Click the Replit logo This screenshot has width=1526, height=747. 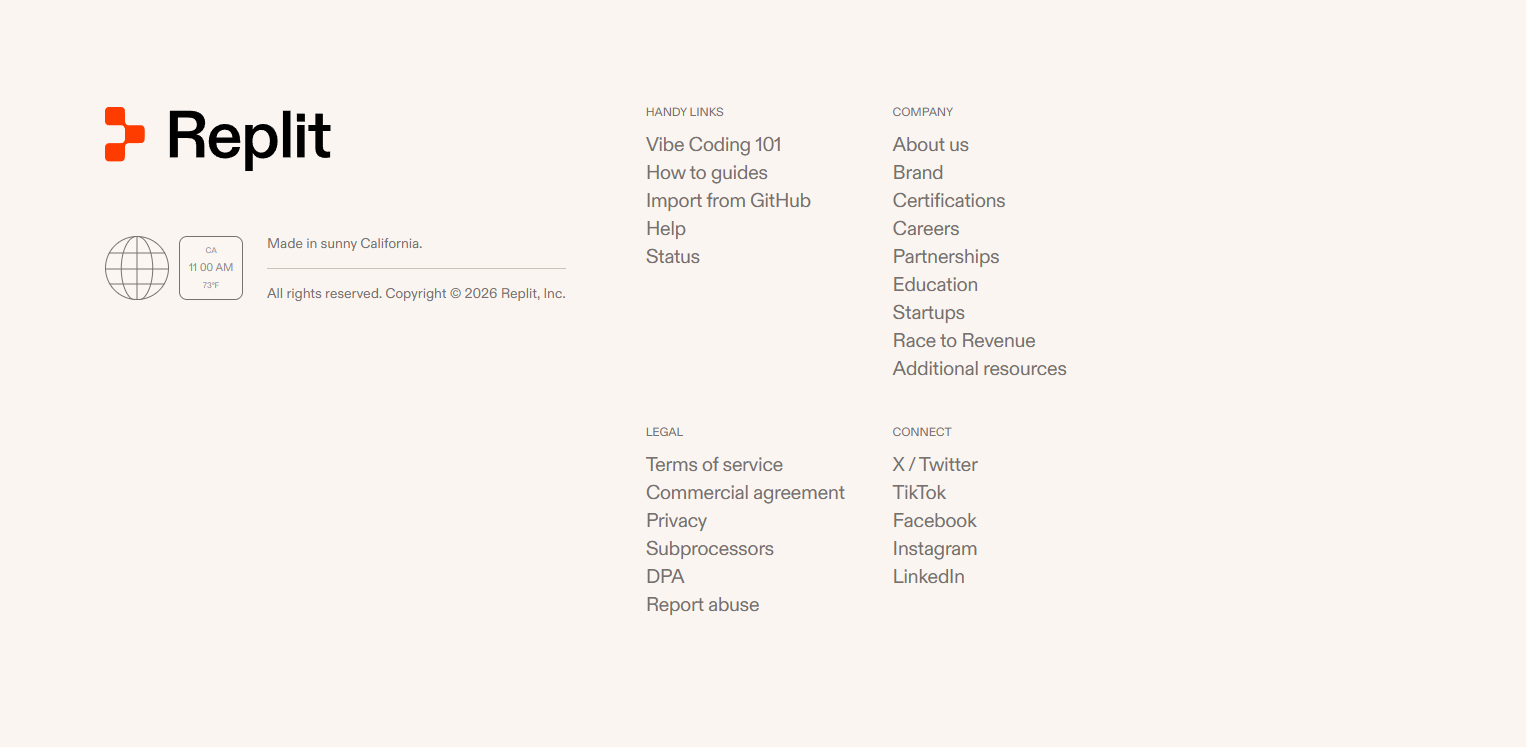(x=218, y=136)
